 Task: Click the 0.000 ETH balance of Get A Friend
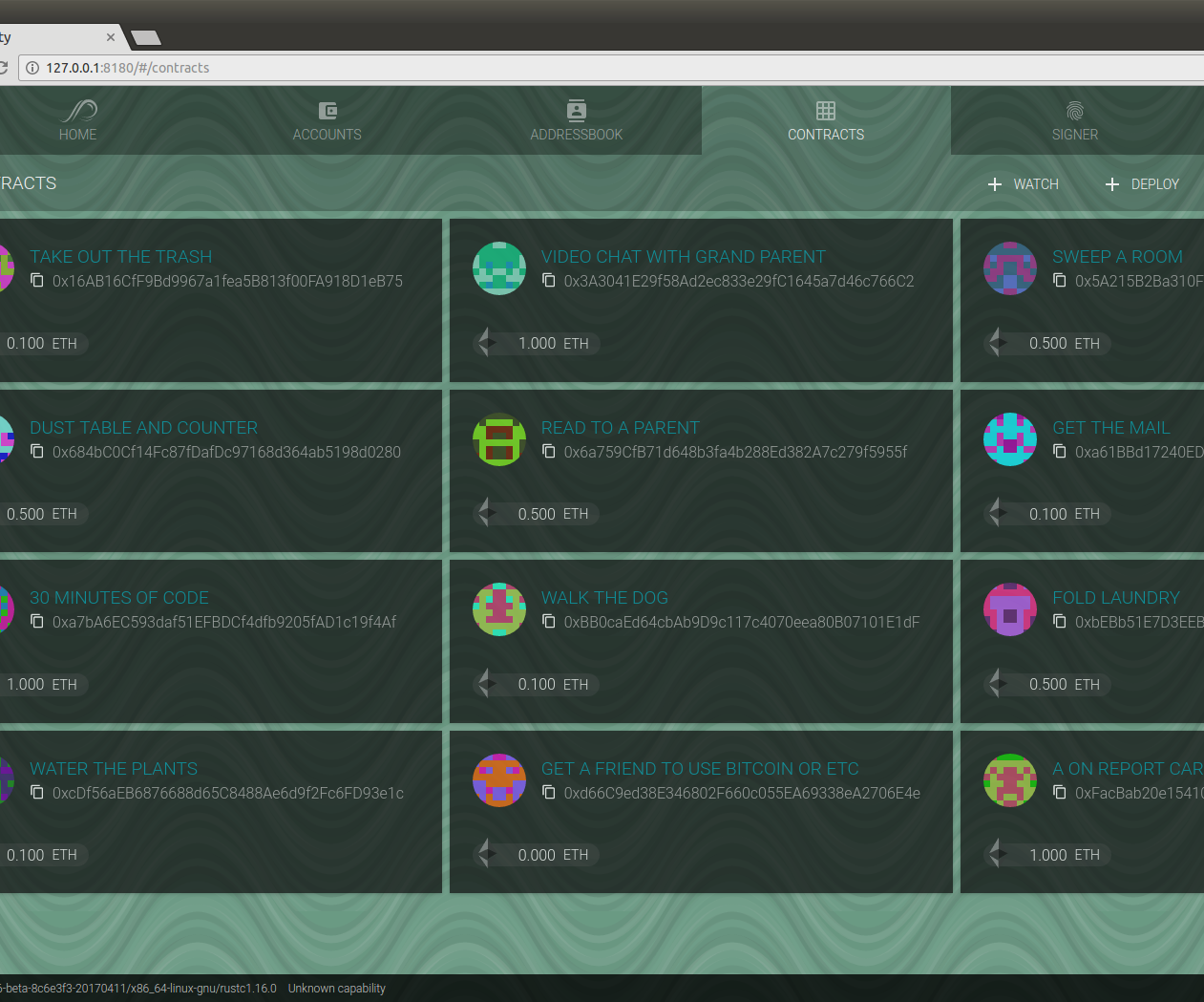[537, 855]
